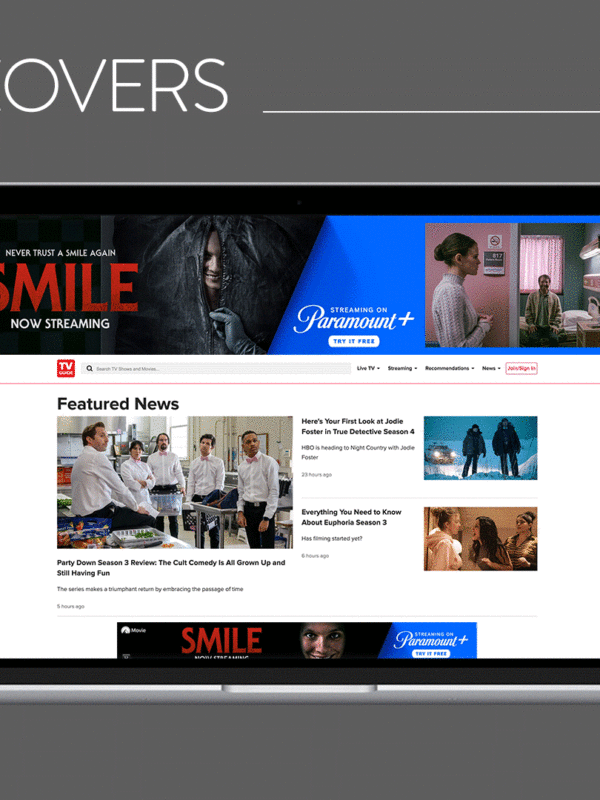Click the SMILE title in the bottom banner ad
This screenshot has width=600, height=800.
pos(221,640)
